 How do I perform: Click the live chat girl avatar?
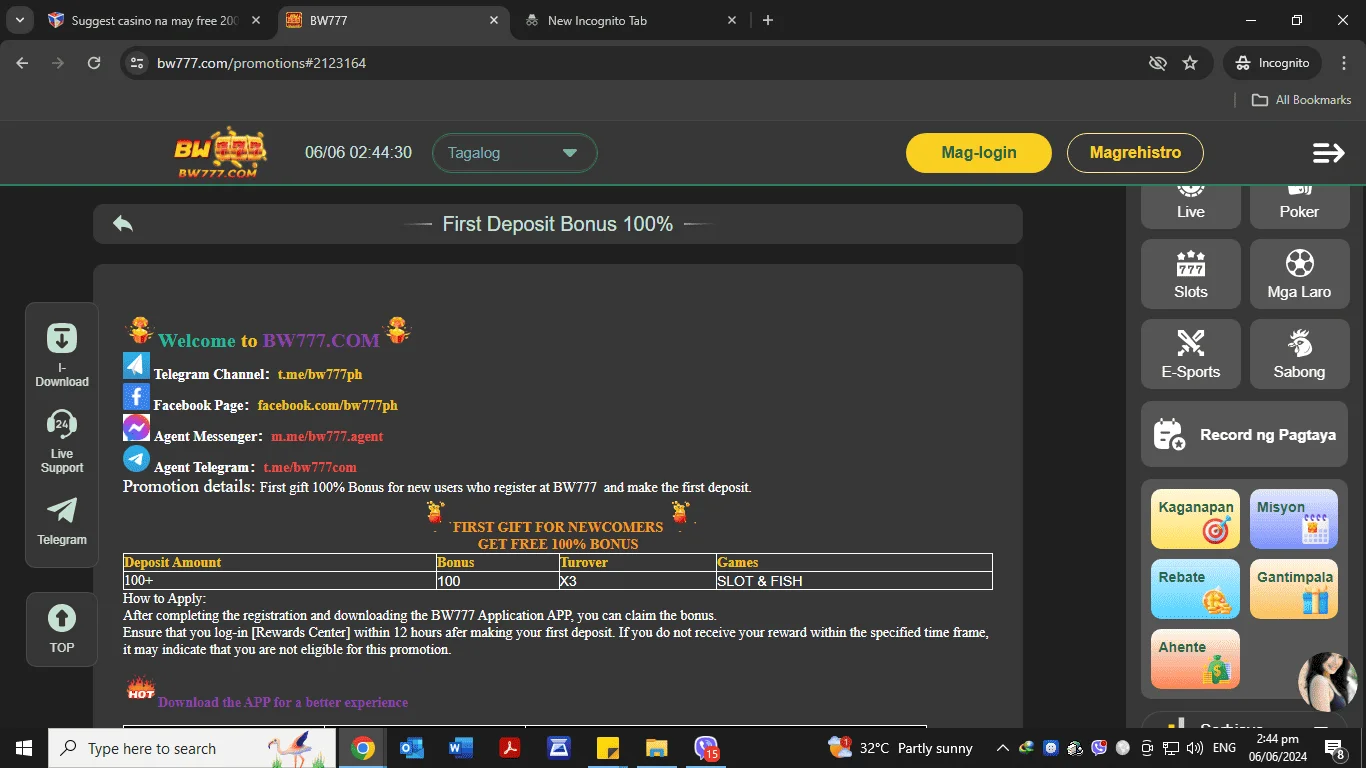1328,682
